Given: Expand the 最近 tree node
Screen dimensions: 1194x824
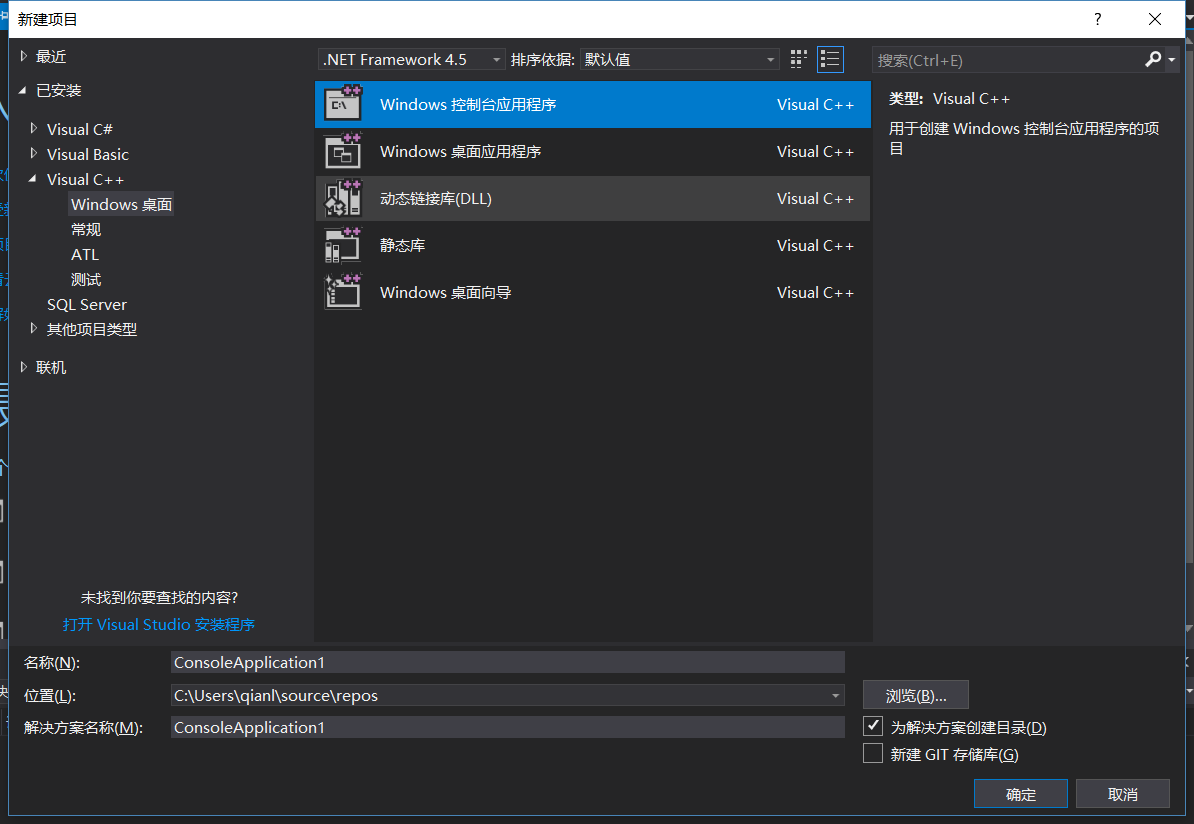Looking at the screenshot, I should [24, 56].
